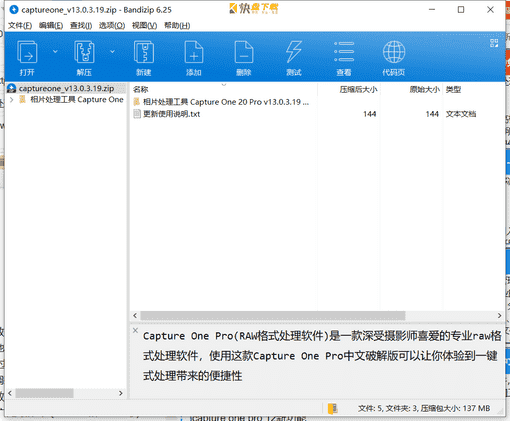Click the archive comment text about Capture One Pro
The height and width of the screenshot is (421, 510).
tap(322, 356)
